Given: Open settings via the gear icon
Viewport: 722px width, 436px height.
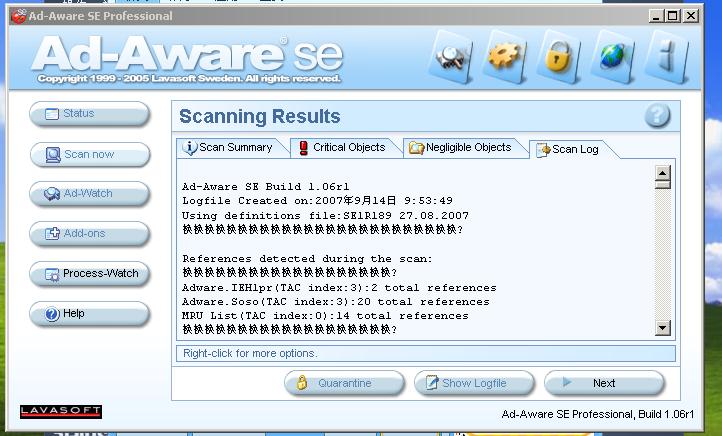Looking at the screenshot, I should [x=505, y=57].
